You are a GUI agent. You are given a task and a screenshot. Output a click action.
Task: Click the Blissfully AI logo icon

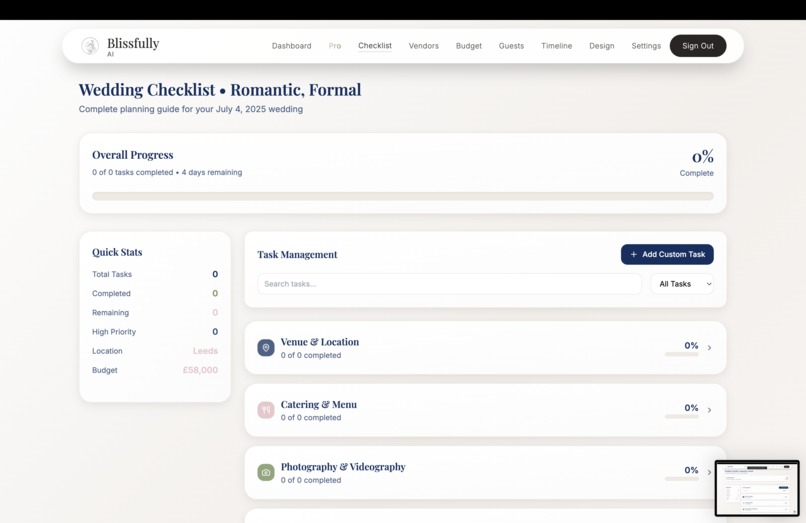[90, 46]
